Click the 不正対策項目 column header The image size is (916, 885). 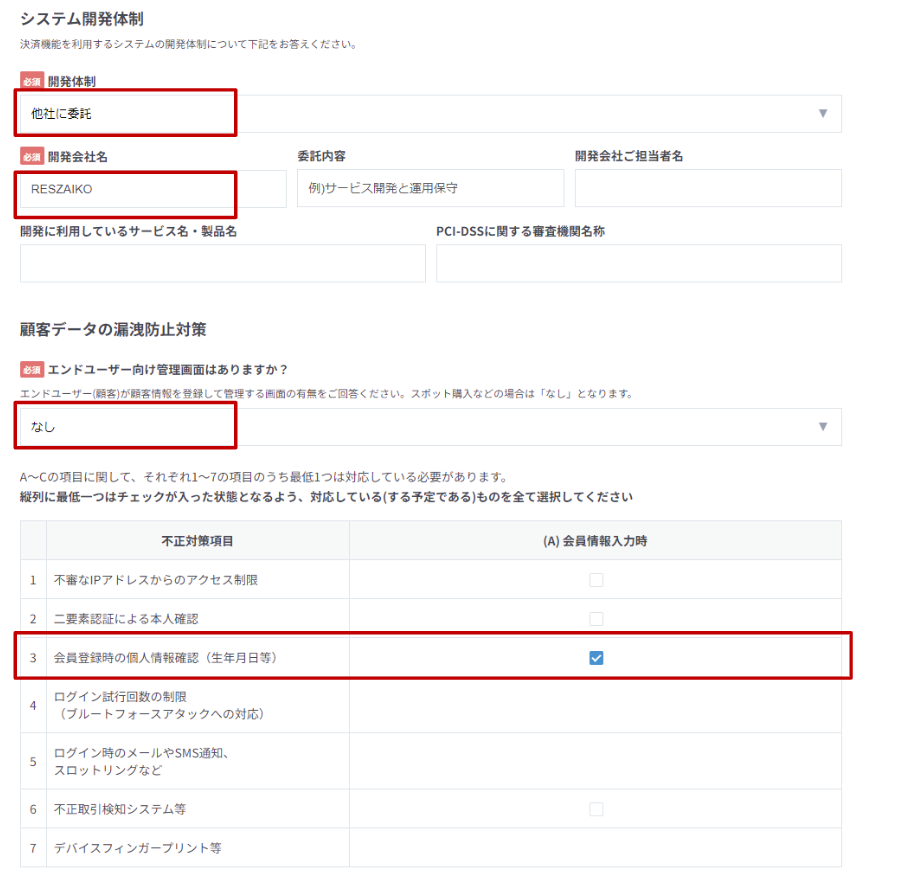(197, 541)
